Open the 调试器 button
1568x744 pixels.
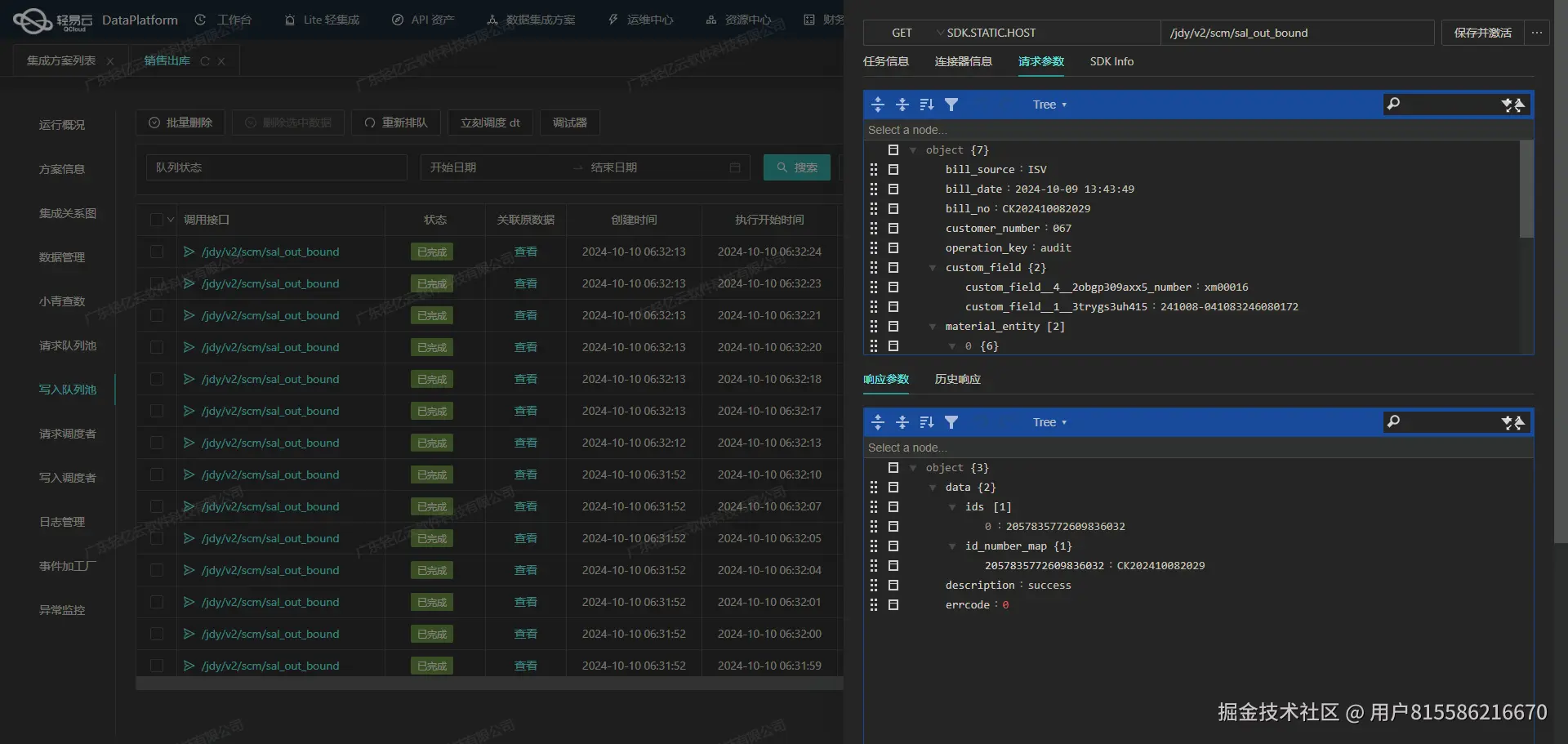pos(570,123)
